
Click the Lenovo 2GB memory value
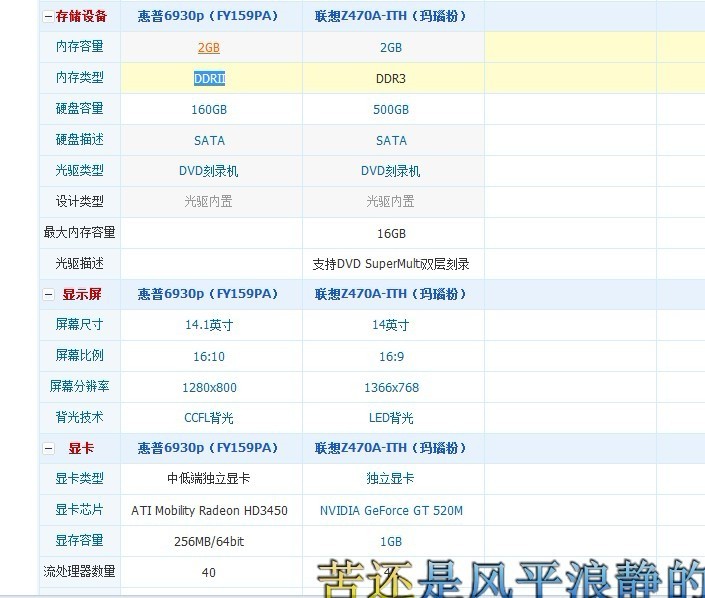[x=391, y=48]
